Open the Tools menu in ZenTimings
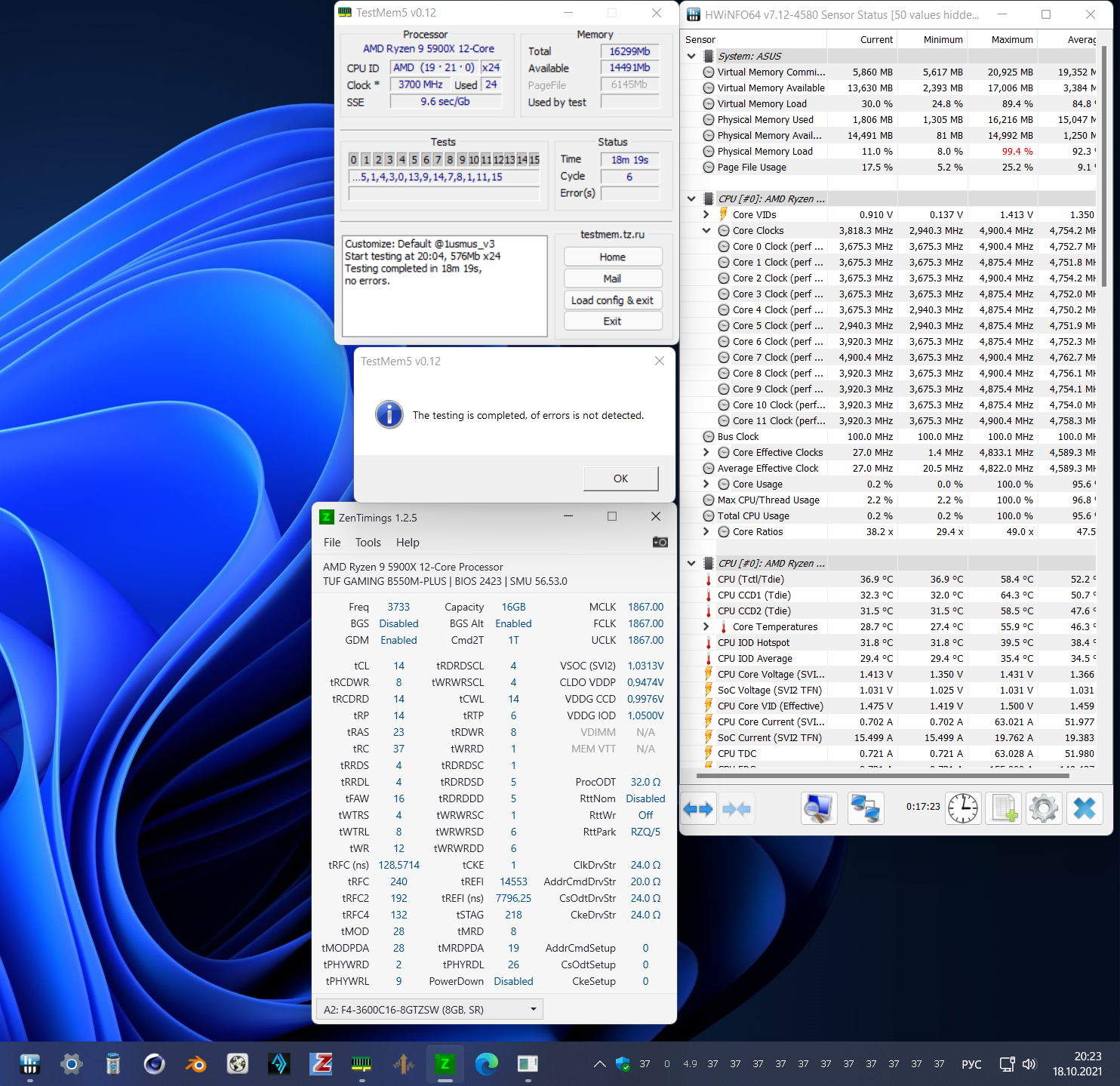1120x1086 pixels. coord(368,543)
